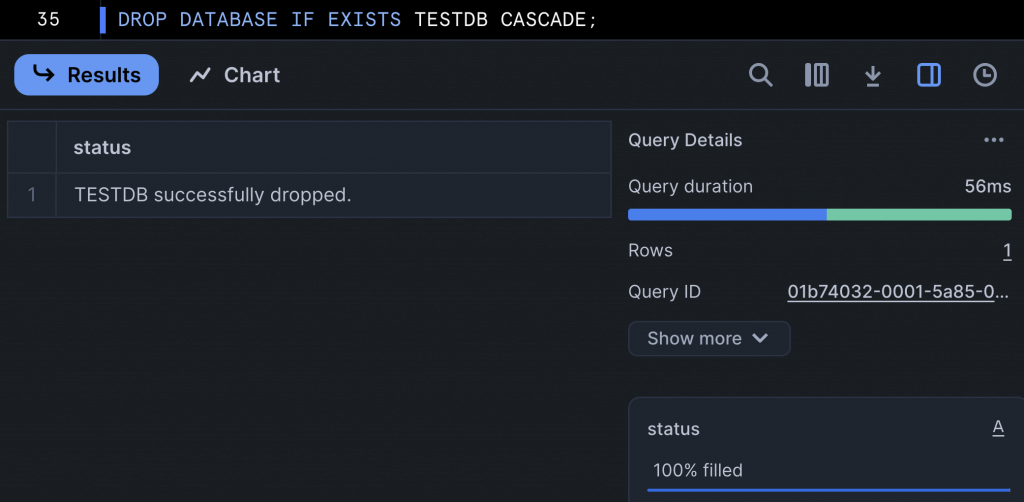1024x502 pixels.
Task: Click the Results tab arrow icon
Action: [44, 74]
